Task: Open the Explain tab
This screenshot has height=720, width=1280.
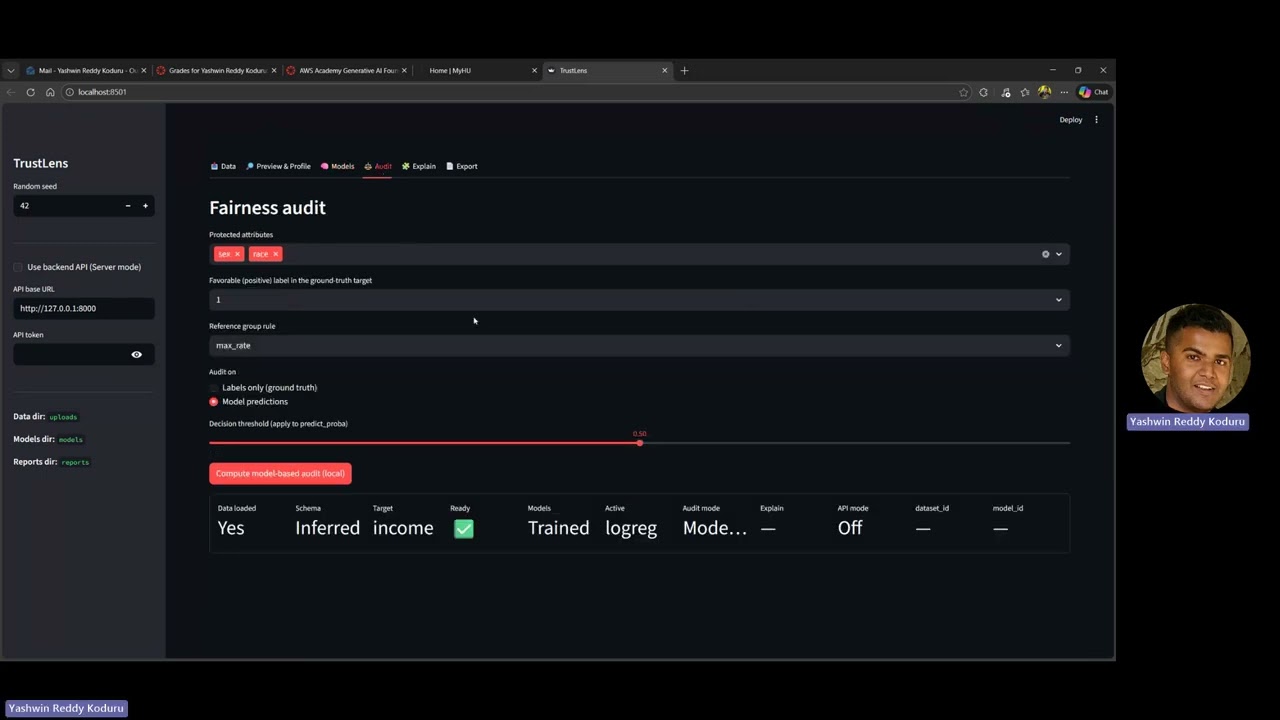Action: [418, 166]
